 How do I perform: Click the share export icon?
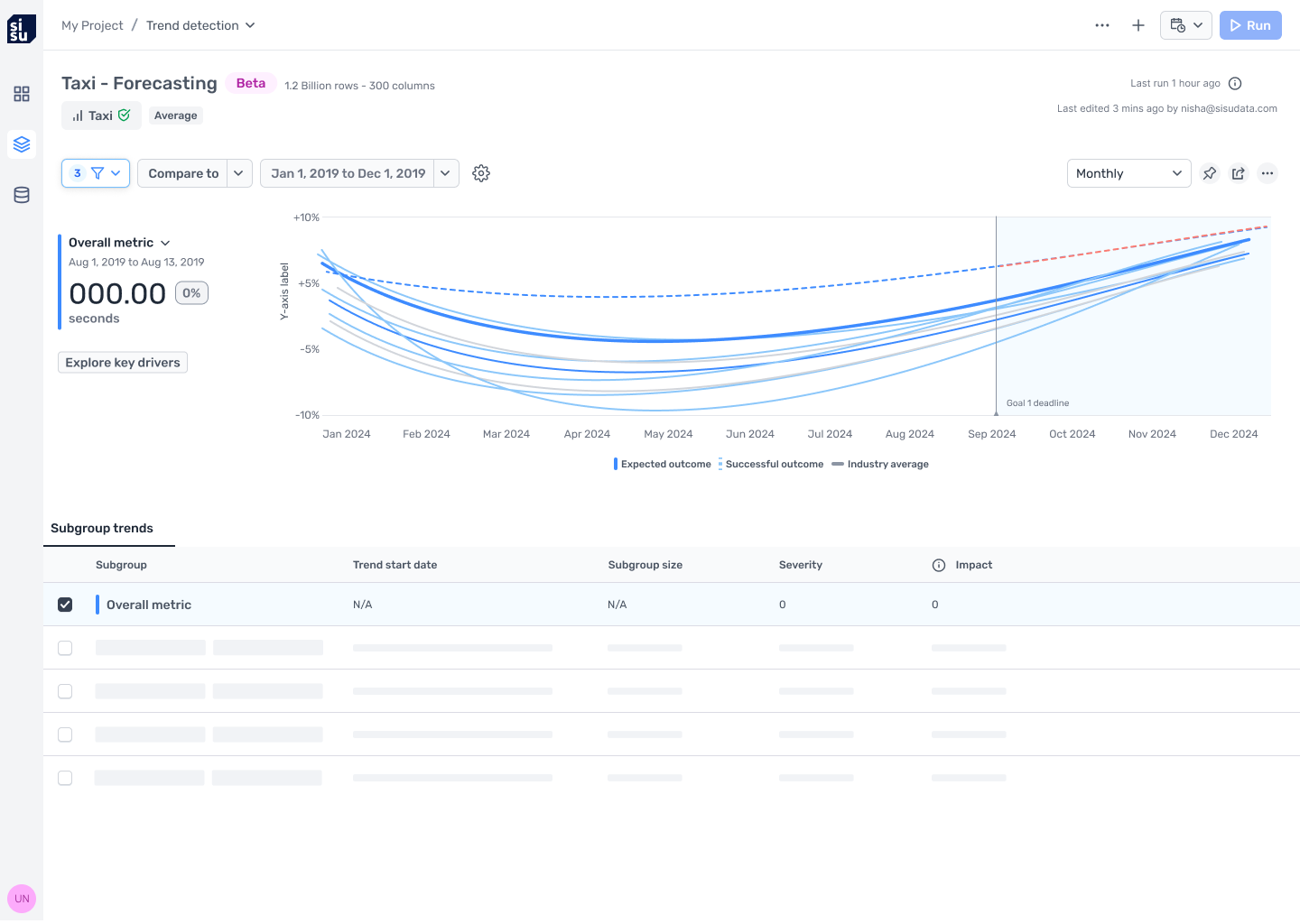pos(1239,173)
